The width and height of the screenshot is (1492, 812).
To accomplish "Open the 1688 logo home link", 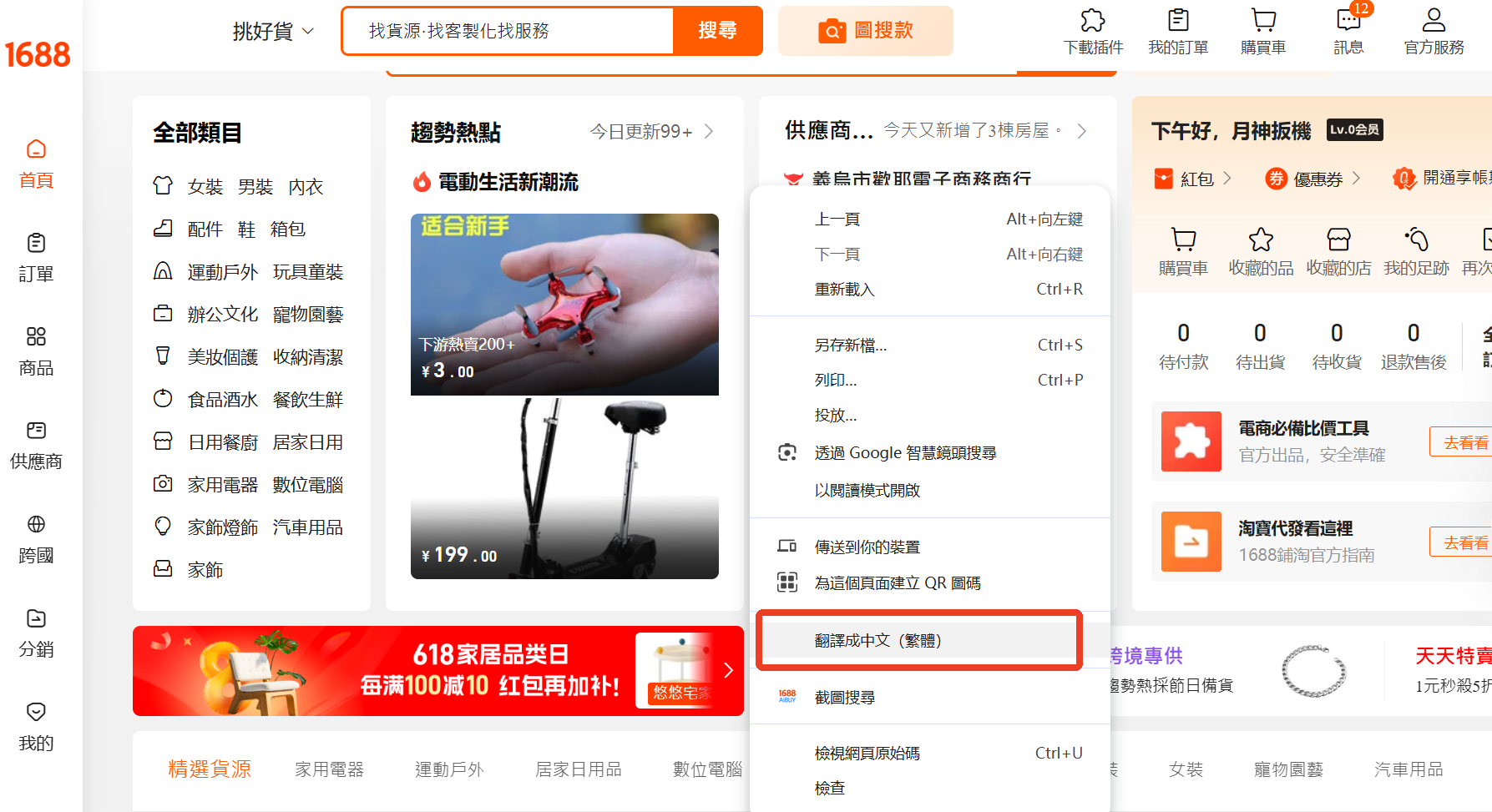I will coord(38,55).
